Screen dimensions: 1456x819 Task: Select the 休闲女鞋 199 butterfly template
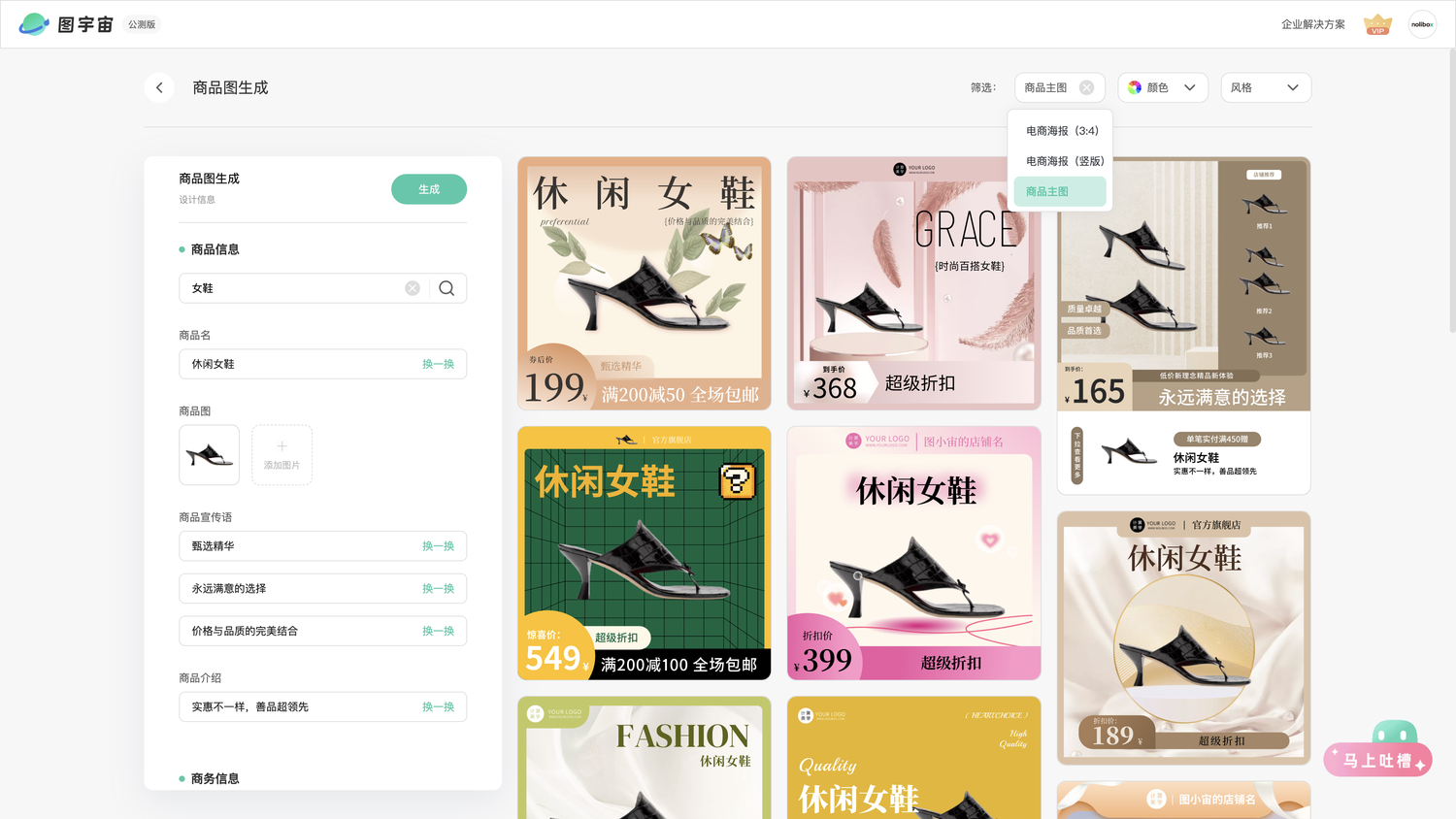click(x=645, y=283)
